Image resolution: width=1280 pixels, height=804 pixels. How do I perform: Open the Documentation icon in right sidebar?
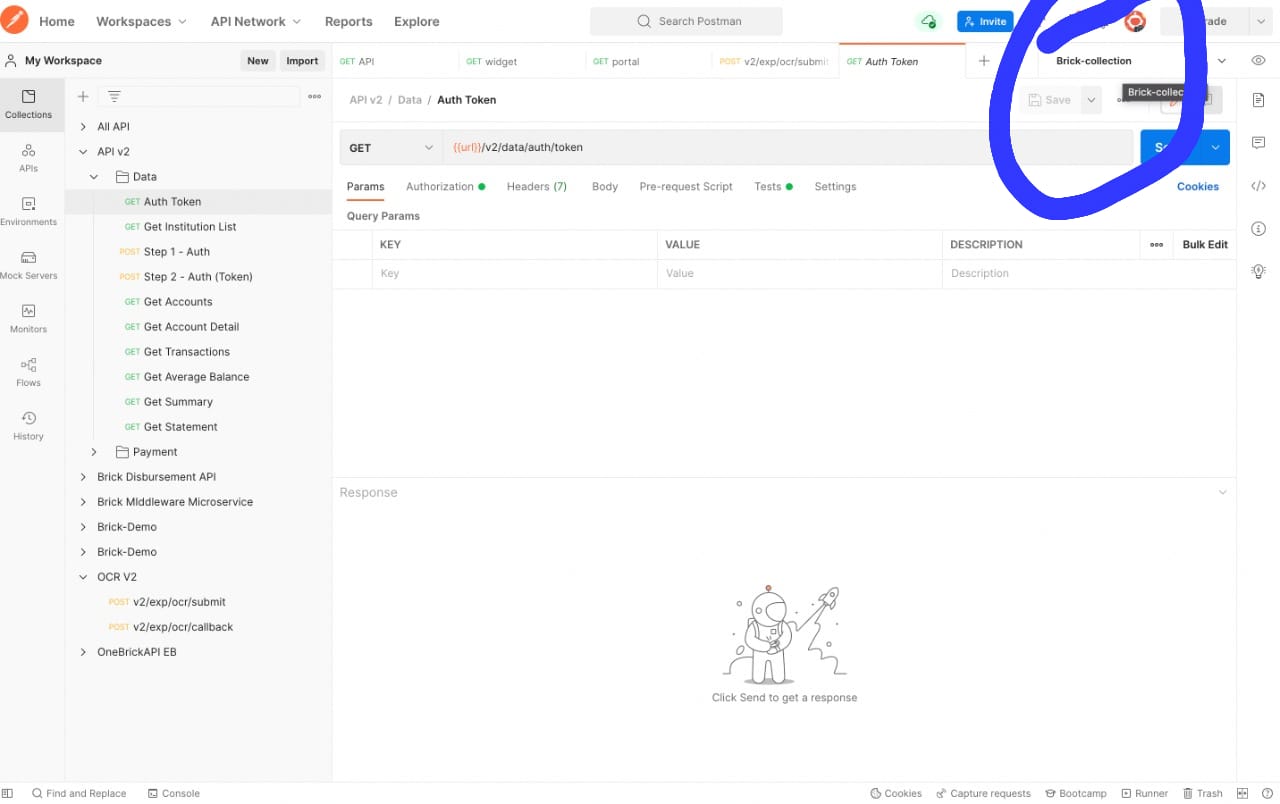click(1258, 100)
